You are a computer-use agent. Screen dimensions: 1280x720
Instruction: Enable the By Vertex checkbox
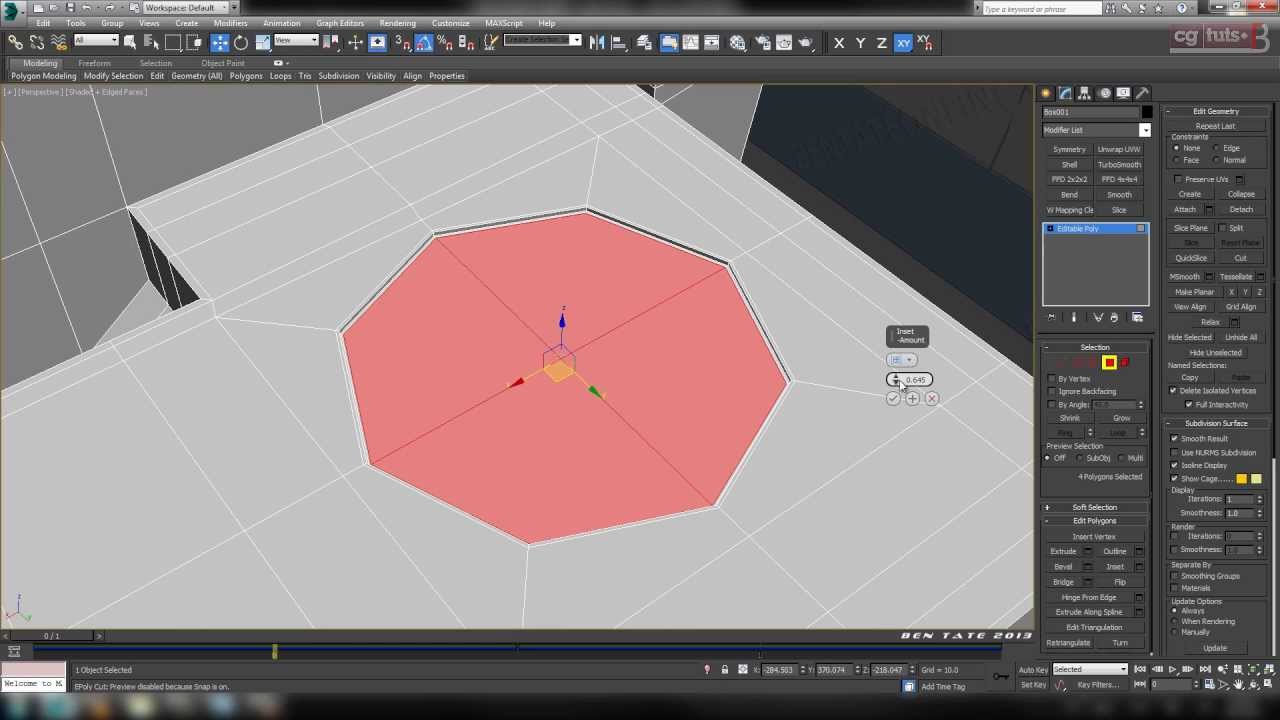coord(1052,379)
